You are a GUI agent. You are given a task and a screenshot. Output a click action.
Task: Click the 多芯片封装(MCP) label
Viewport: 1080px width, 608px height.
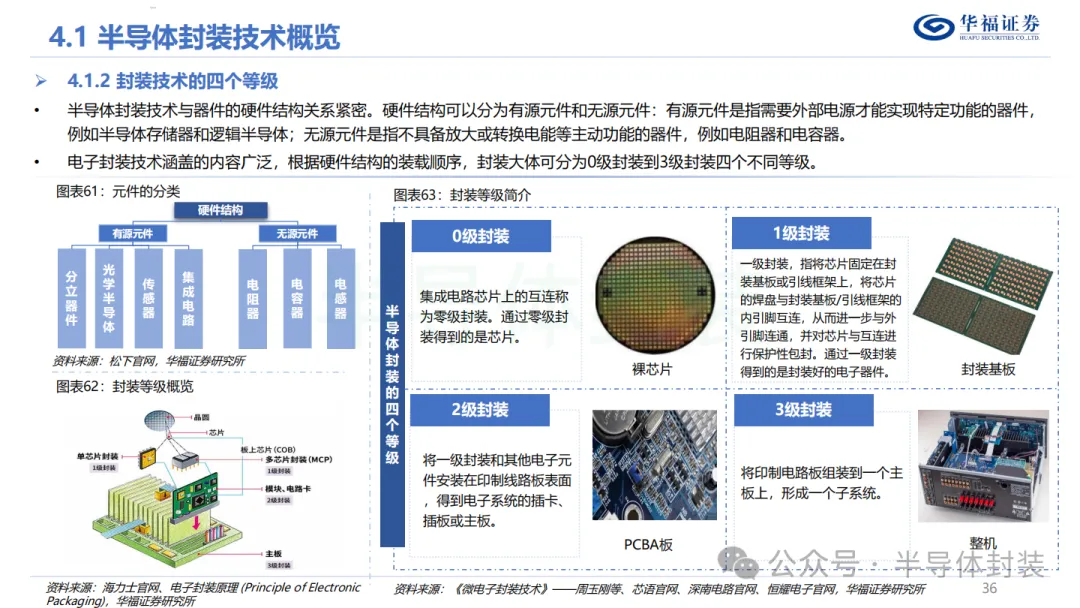(299, 459)
